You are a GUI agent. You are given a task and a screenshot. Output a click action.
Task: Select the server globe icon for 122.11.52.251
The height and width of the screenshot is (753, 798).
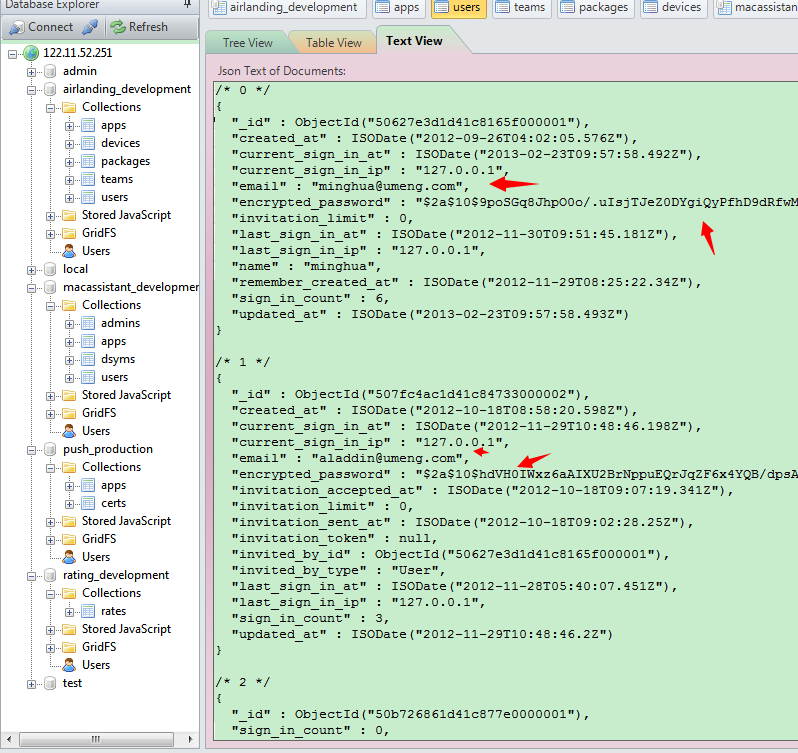pos(31,53)
